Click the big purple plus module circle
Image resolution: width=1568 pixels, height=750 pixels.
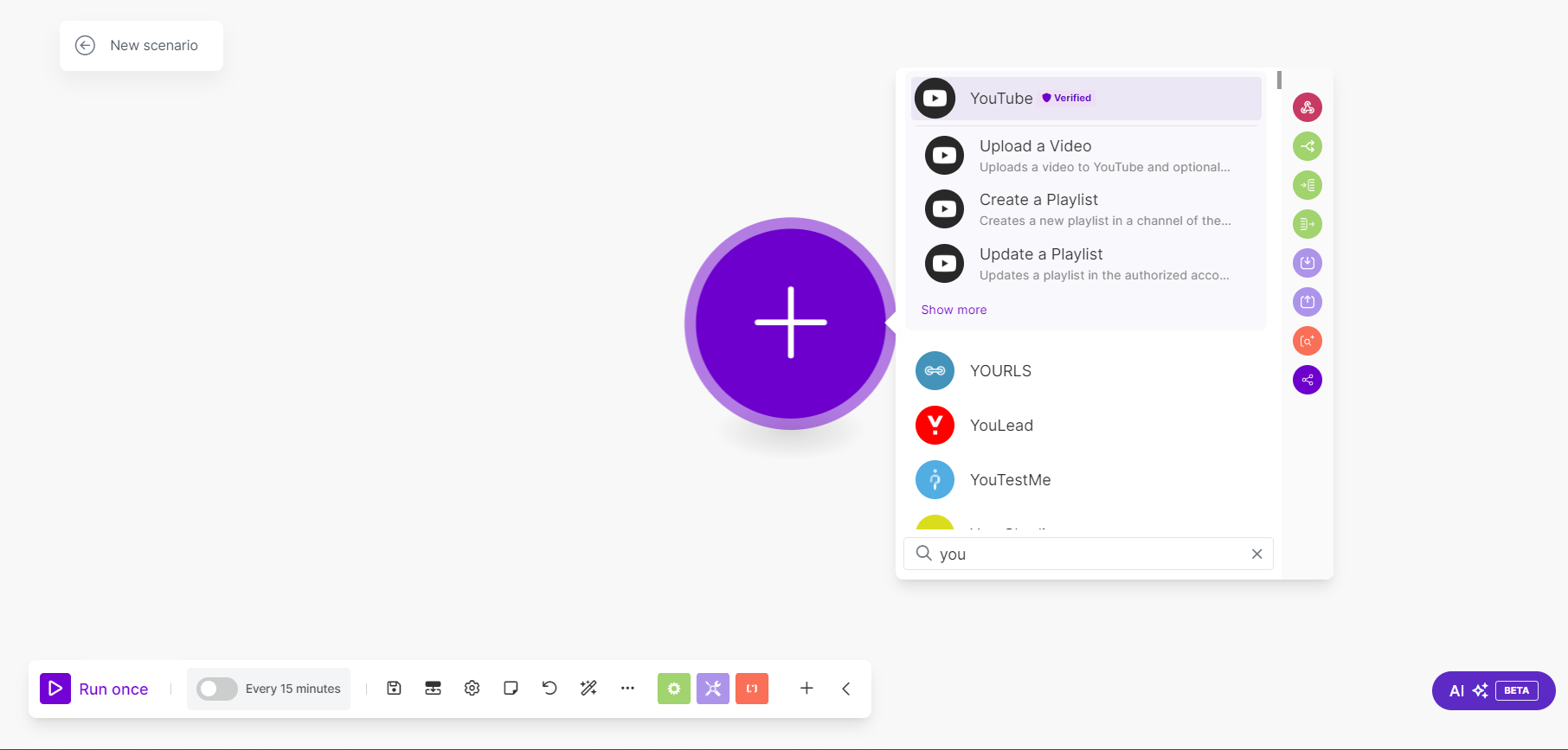[x=791, y=323]
